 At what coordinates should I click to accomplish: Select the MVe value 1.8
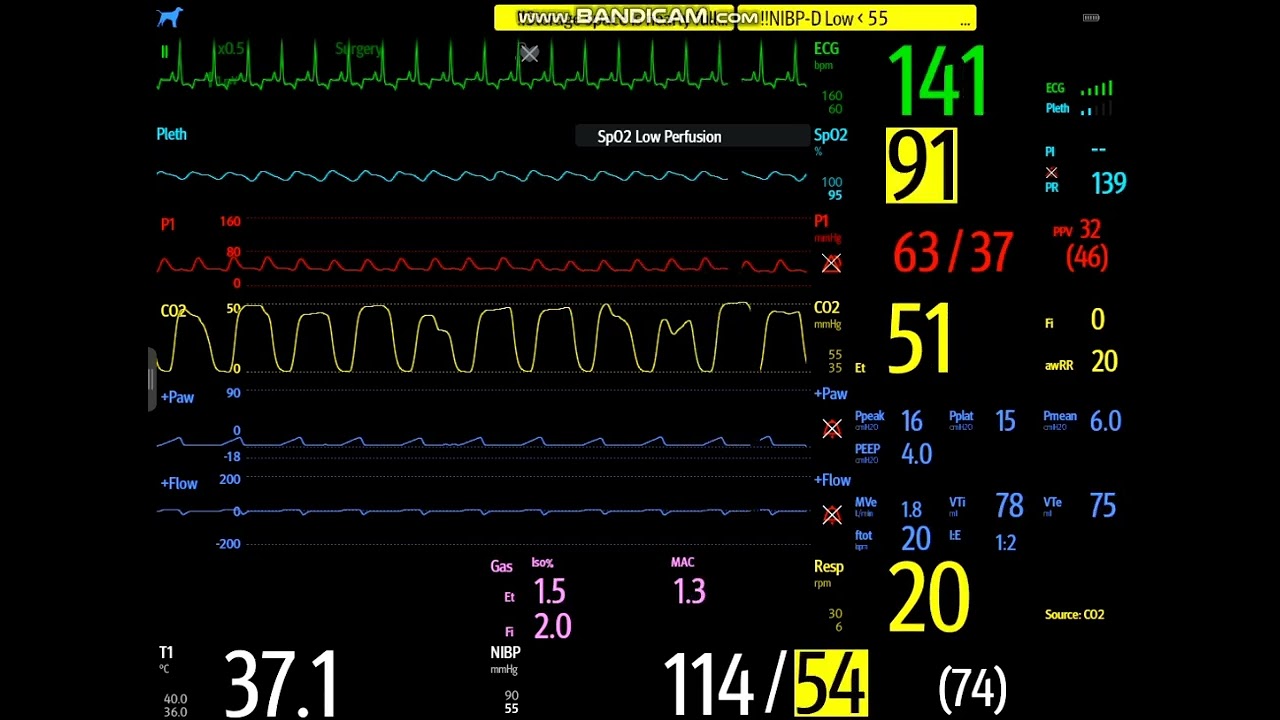(911, 510)
